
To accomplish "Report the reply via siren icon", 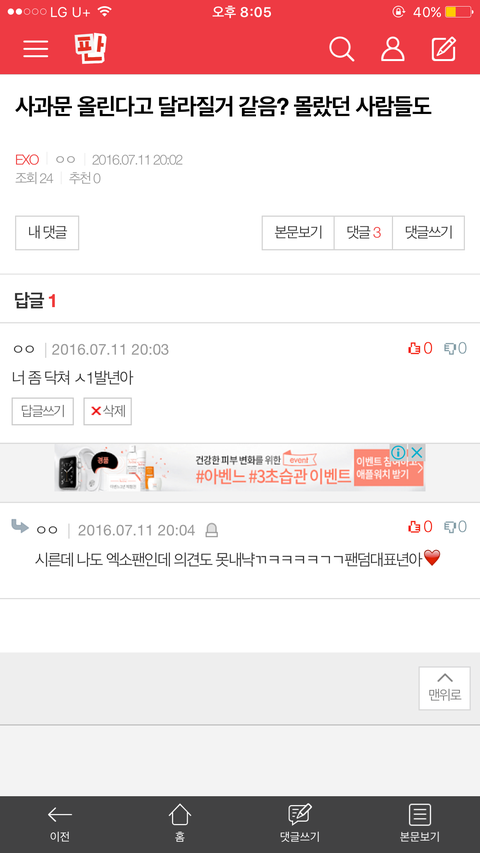I will click(x=211, y=530).
